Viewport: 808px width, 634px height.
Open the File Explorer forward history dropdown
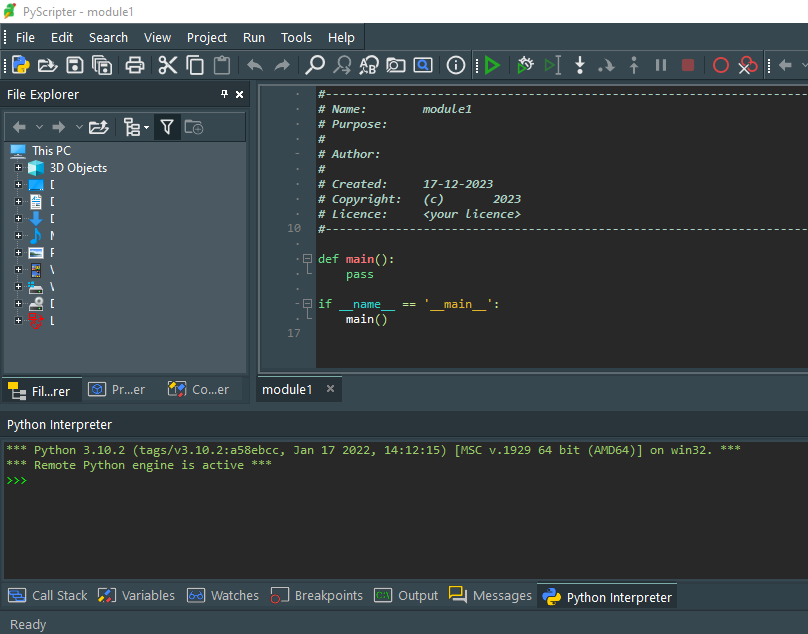pos(79,127)
